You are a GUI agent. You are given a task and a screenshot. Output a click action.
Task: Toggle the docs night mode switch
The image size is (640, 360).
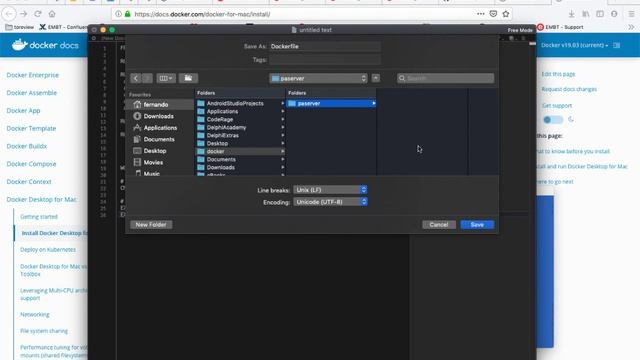[553, 120]
